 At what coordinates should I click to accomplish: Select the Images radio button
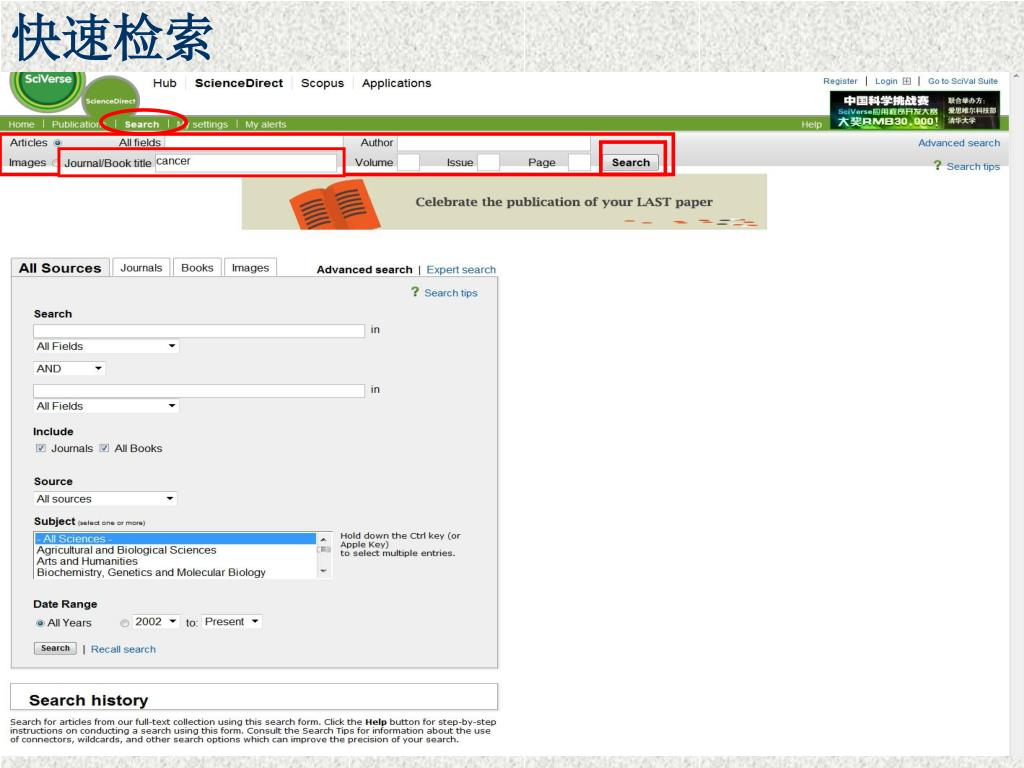coord(55,163)
